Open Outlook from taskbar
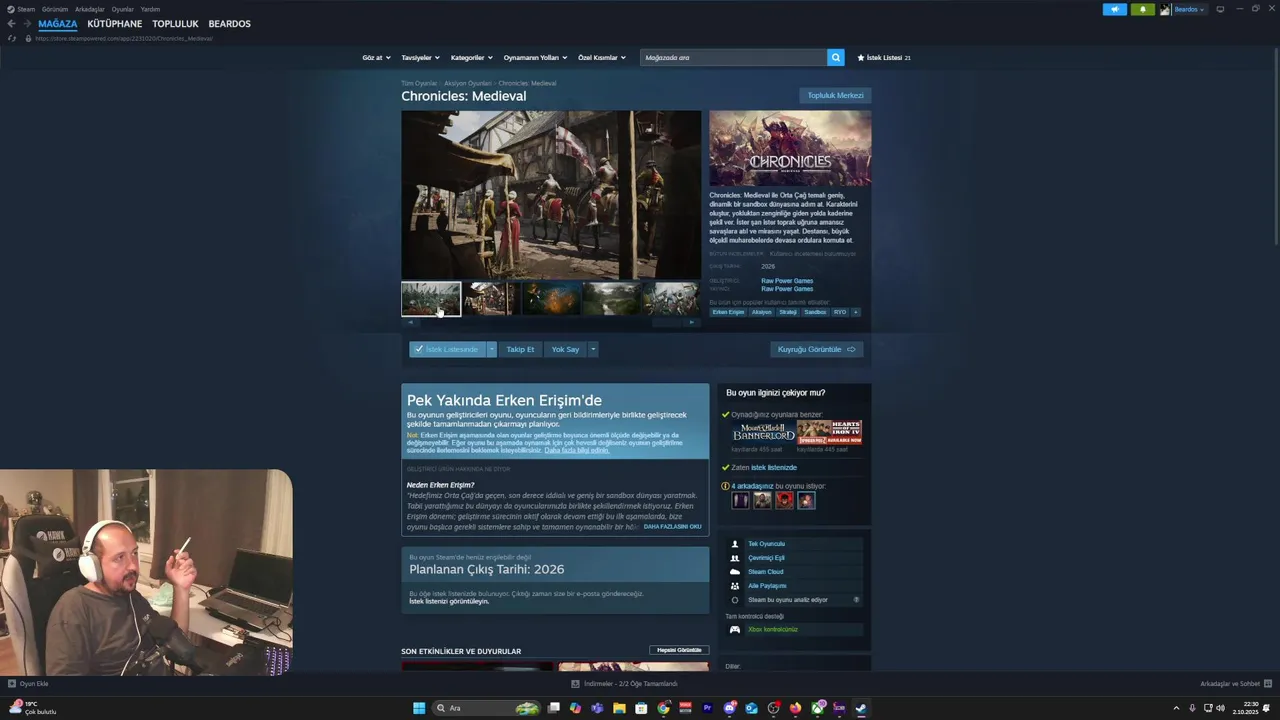1280x720 pixels. (751, 708)
